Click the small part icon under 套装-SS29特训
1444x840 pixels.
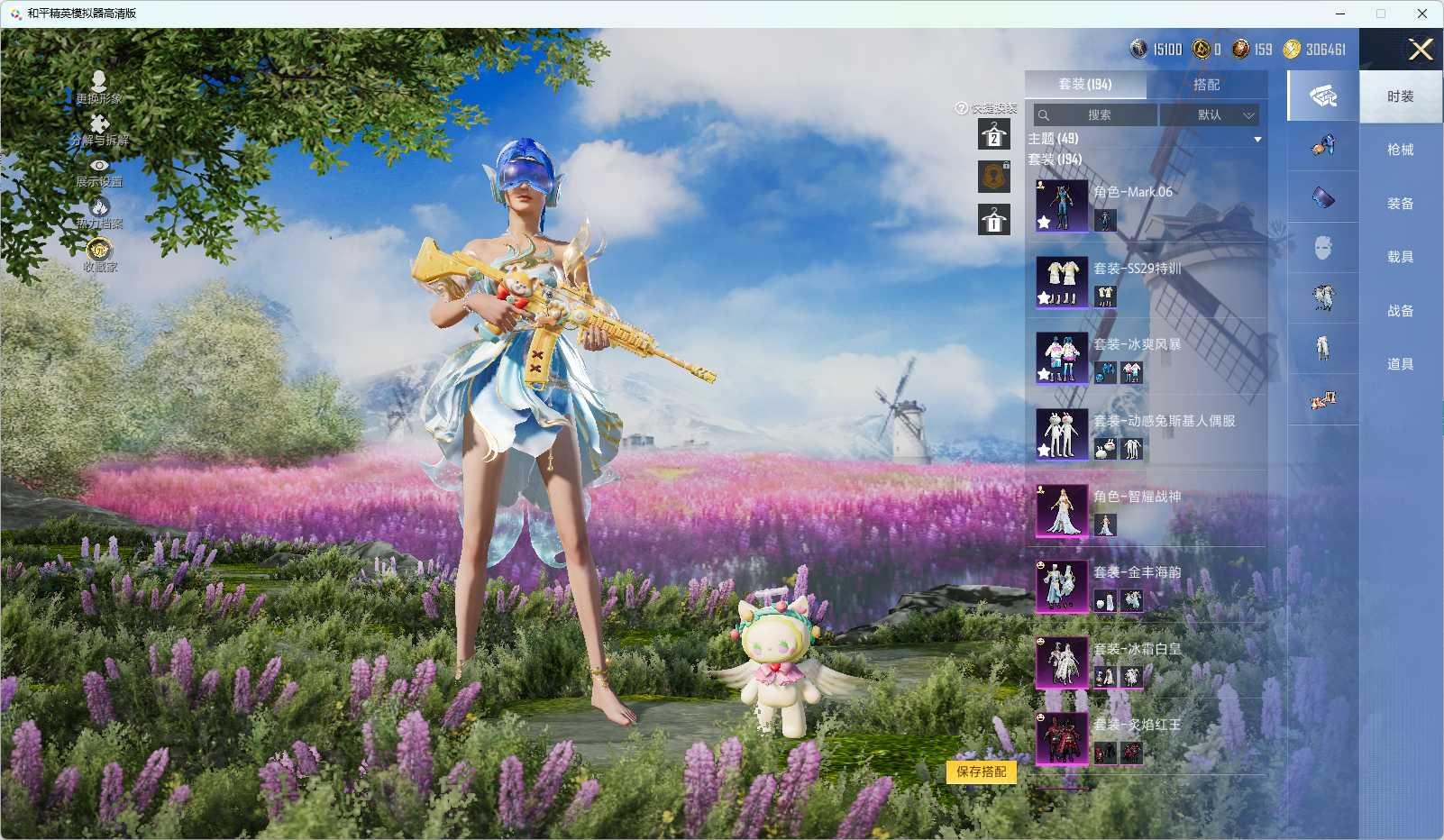point(1105,297)
